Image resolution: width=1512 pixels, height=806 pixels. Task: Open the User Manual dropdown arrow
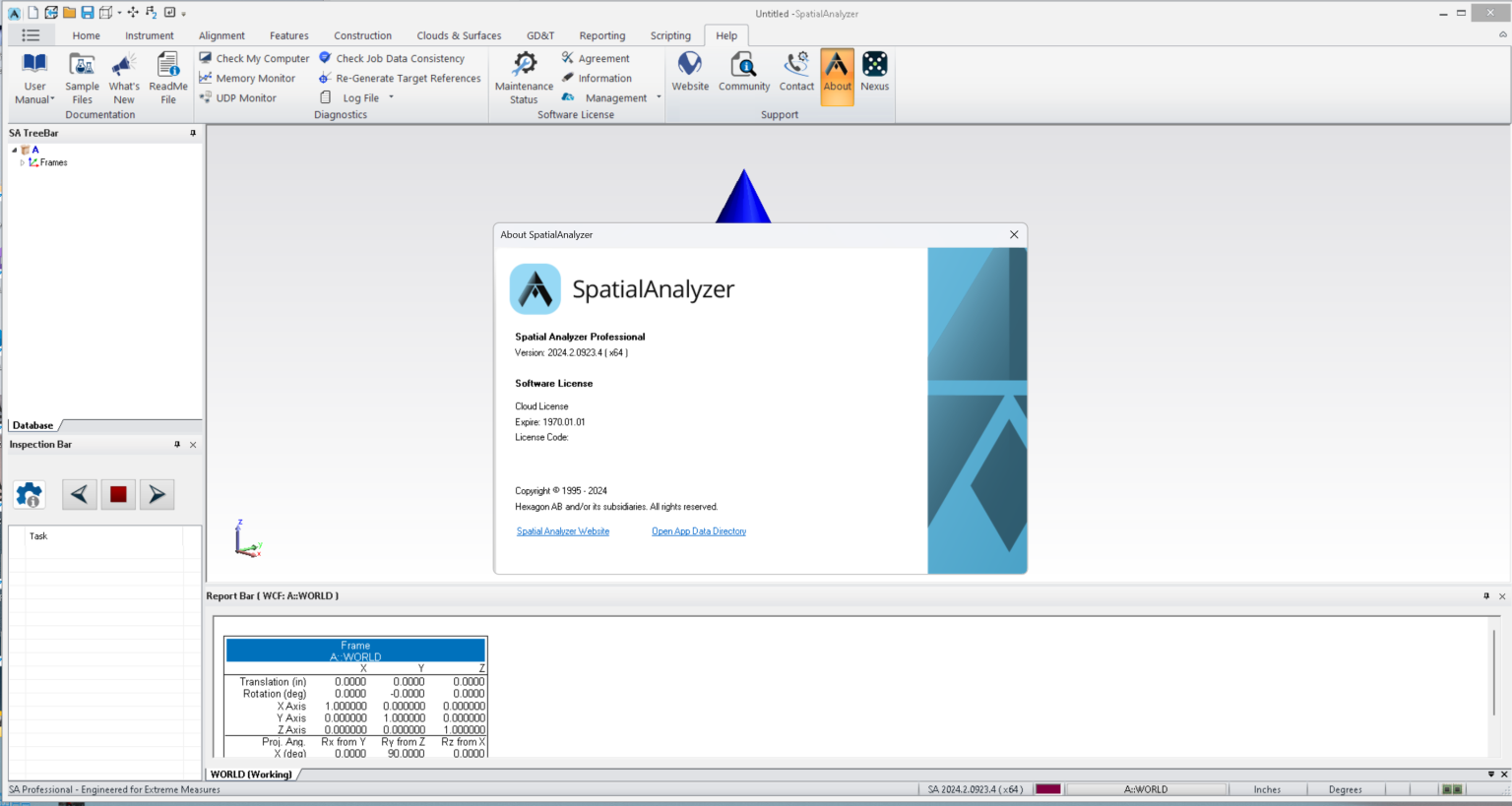(x=52, y=99)
